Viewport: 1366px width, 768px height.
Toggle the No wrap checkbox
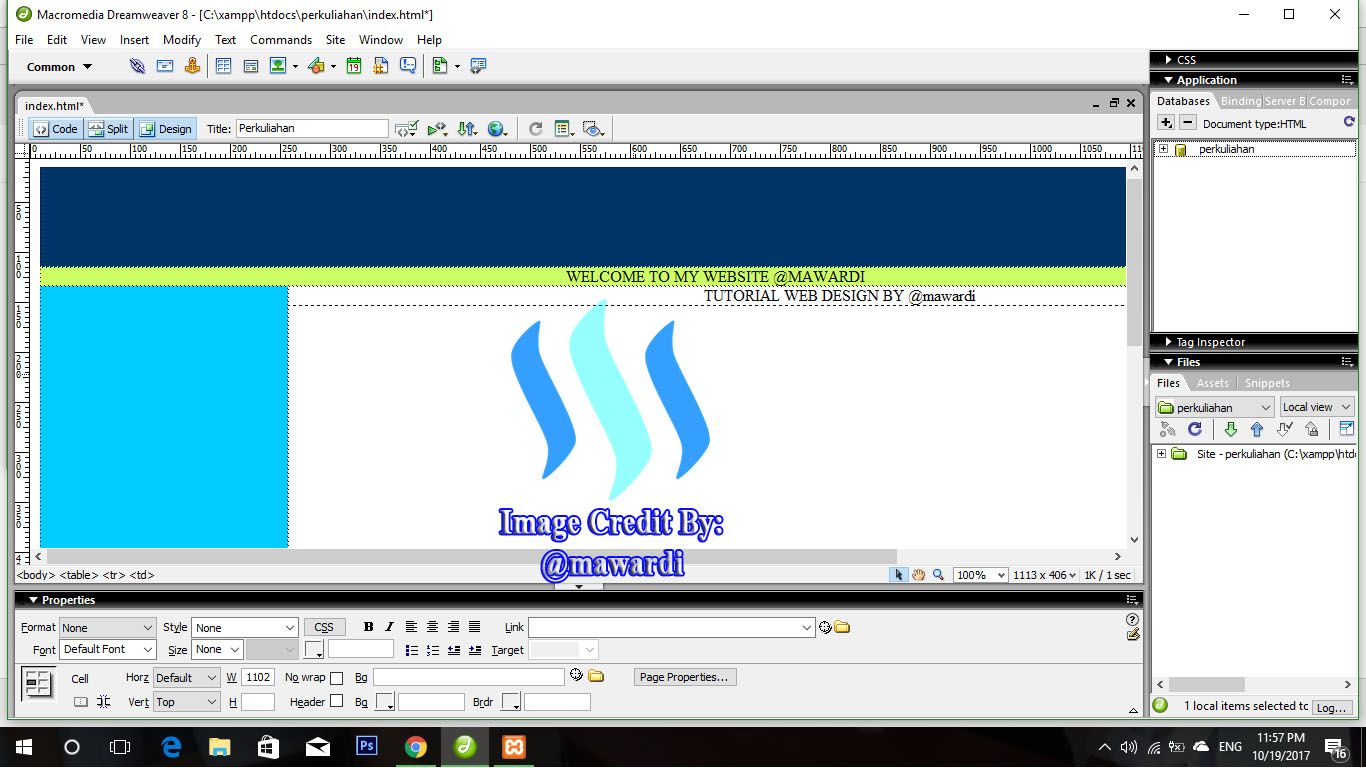pyautogui.click(x=336, y=678)
